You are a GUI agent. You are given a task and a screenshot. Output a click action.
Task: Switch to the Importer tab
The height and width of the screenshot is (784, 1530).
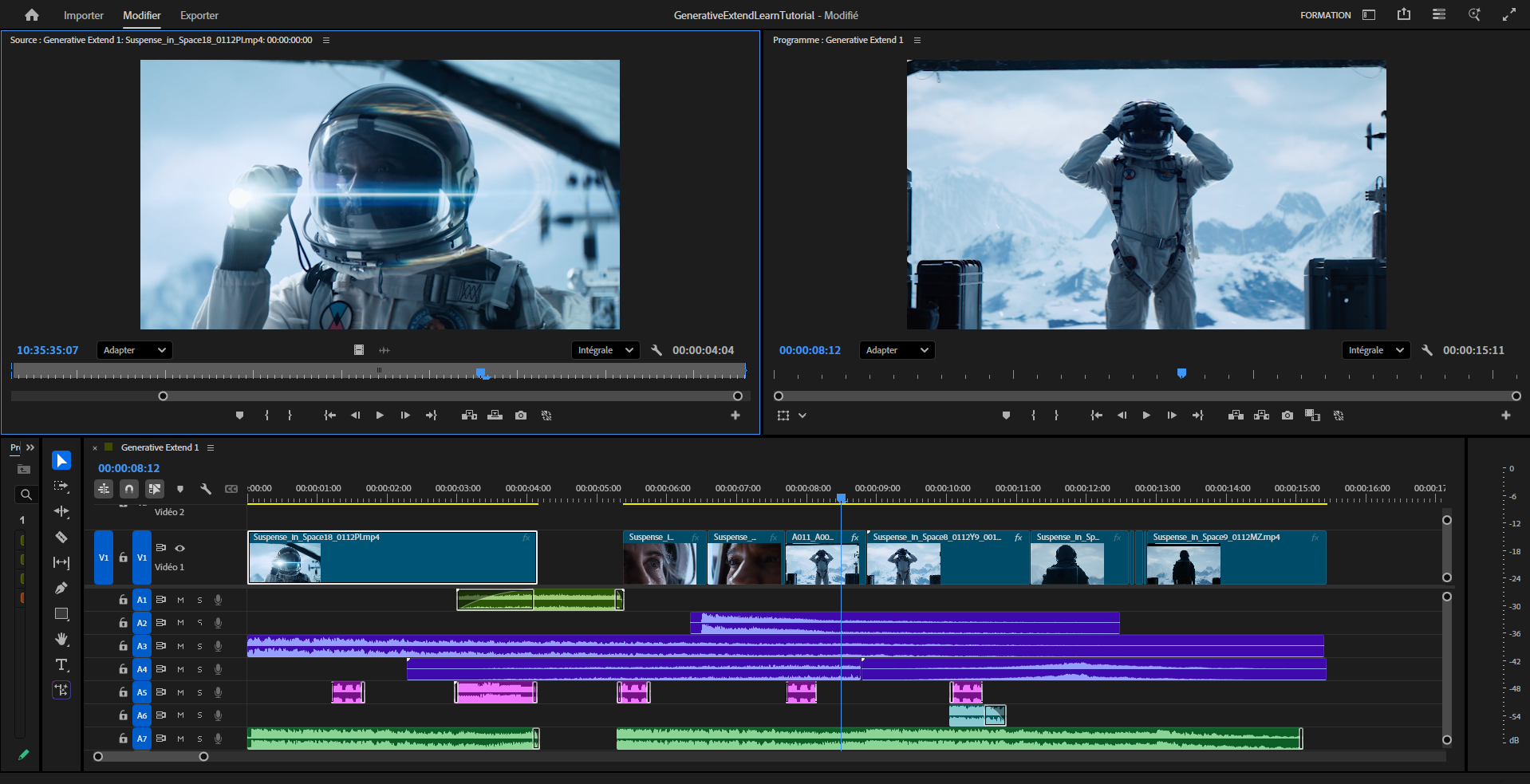(83, 15)
